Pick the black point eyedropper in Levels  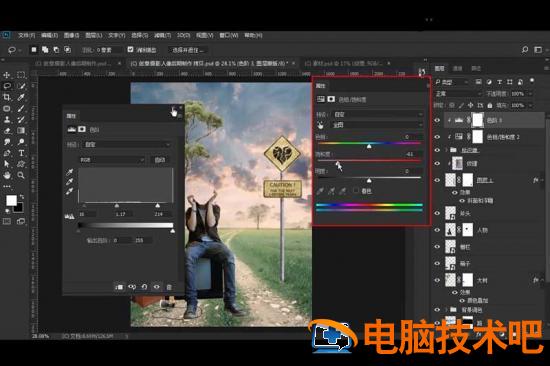(x=70, y=172)
